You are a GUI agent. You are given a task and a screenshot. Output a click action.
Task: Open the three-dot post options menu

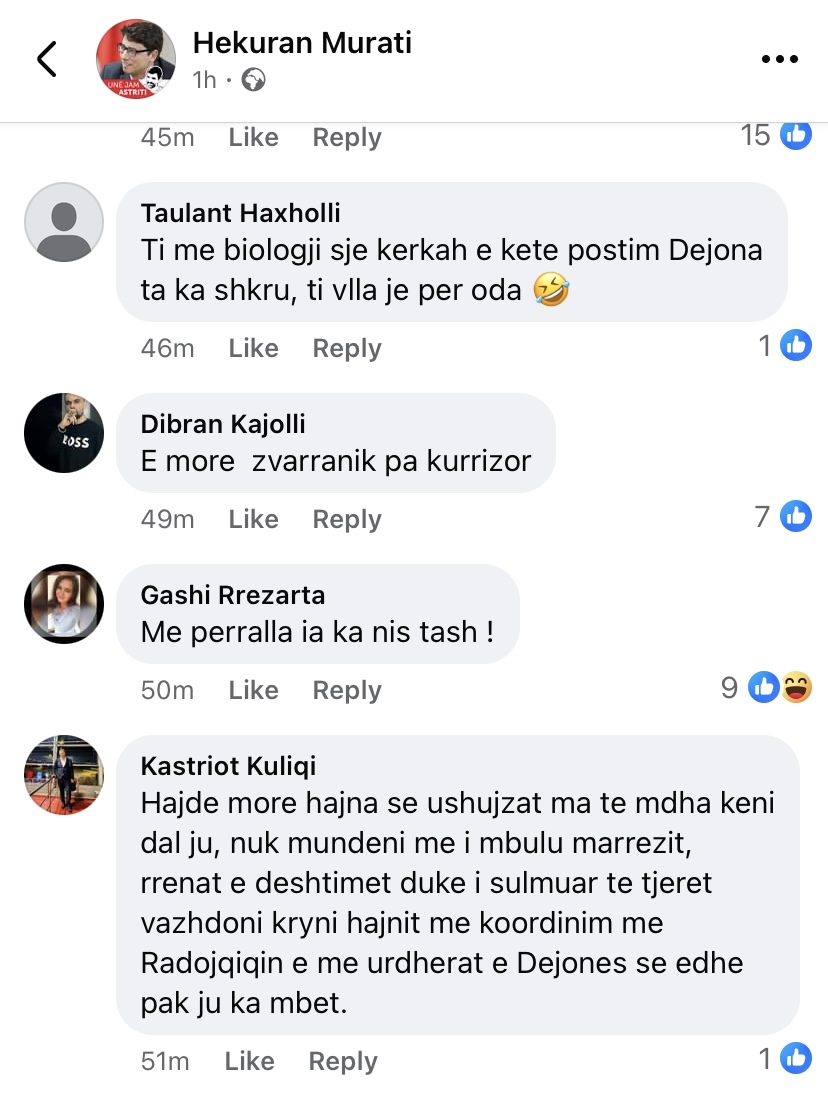point(780,60)
